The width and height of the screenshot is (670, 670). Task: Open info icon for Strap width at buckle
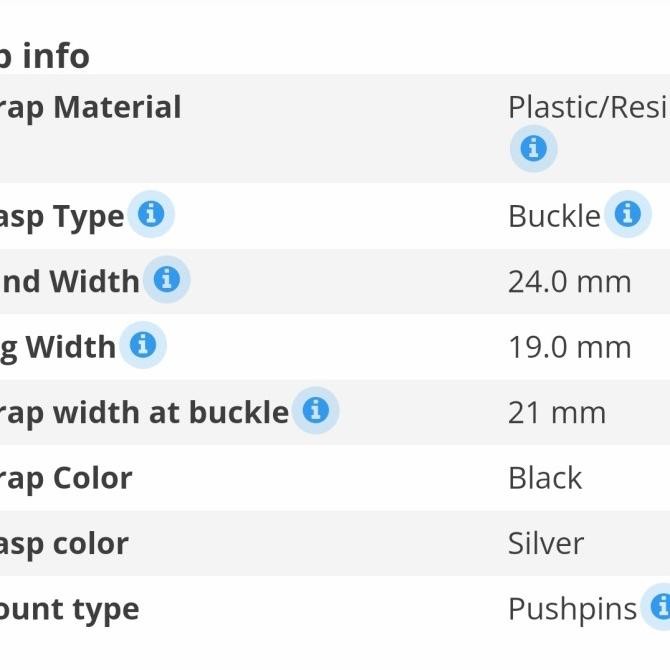point(315,411)
